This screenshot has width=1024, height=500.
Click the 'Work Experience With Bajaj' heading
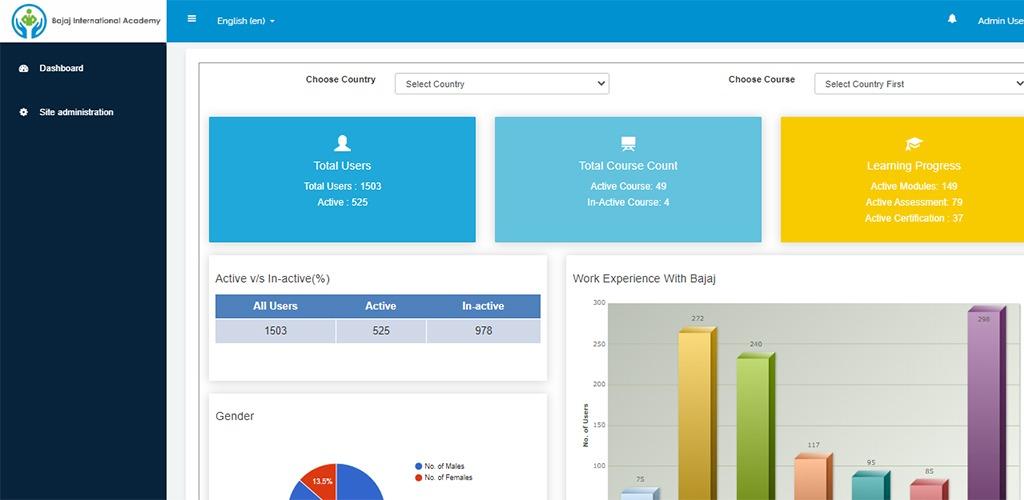coord(645,279)
